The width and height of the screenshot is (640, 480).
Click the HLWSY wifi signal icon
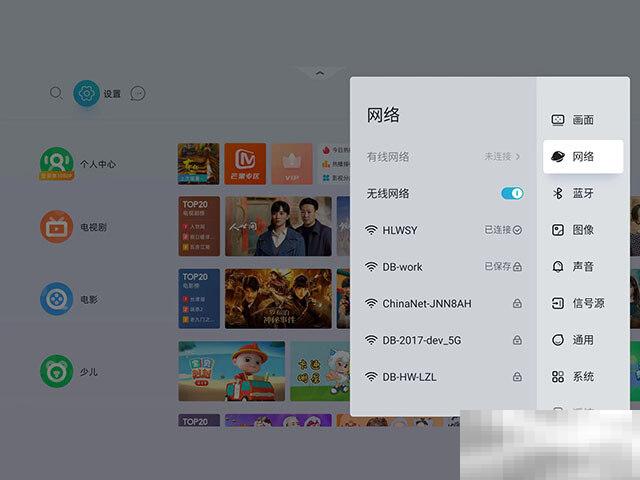pos(371,230)
